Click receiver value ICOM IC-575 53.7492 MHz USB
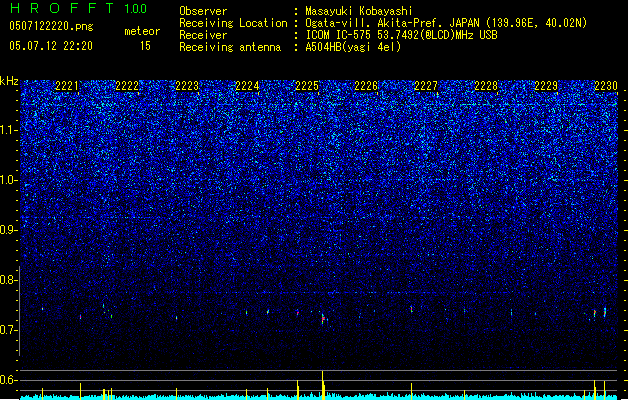 point(402,35)
